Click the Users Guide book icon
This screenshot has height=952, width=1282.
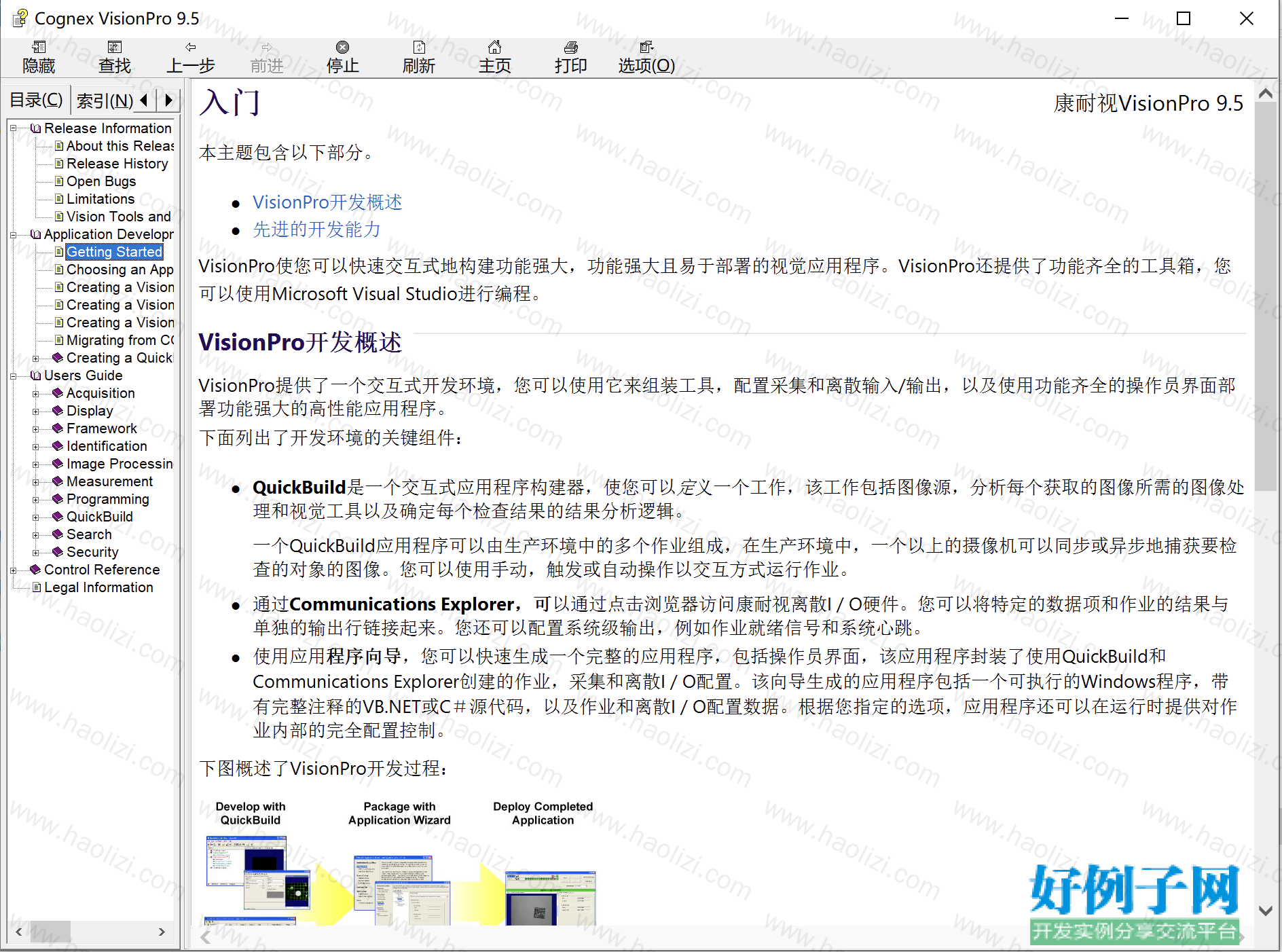pyautogui.click(x=36, y=376)
